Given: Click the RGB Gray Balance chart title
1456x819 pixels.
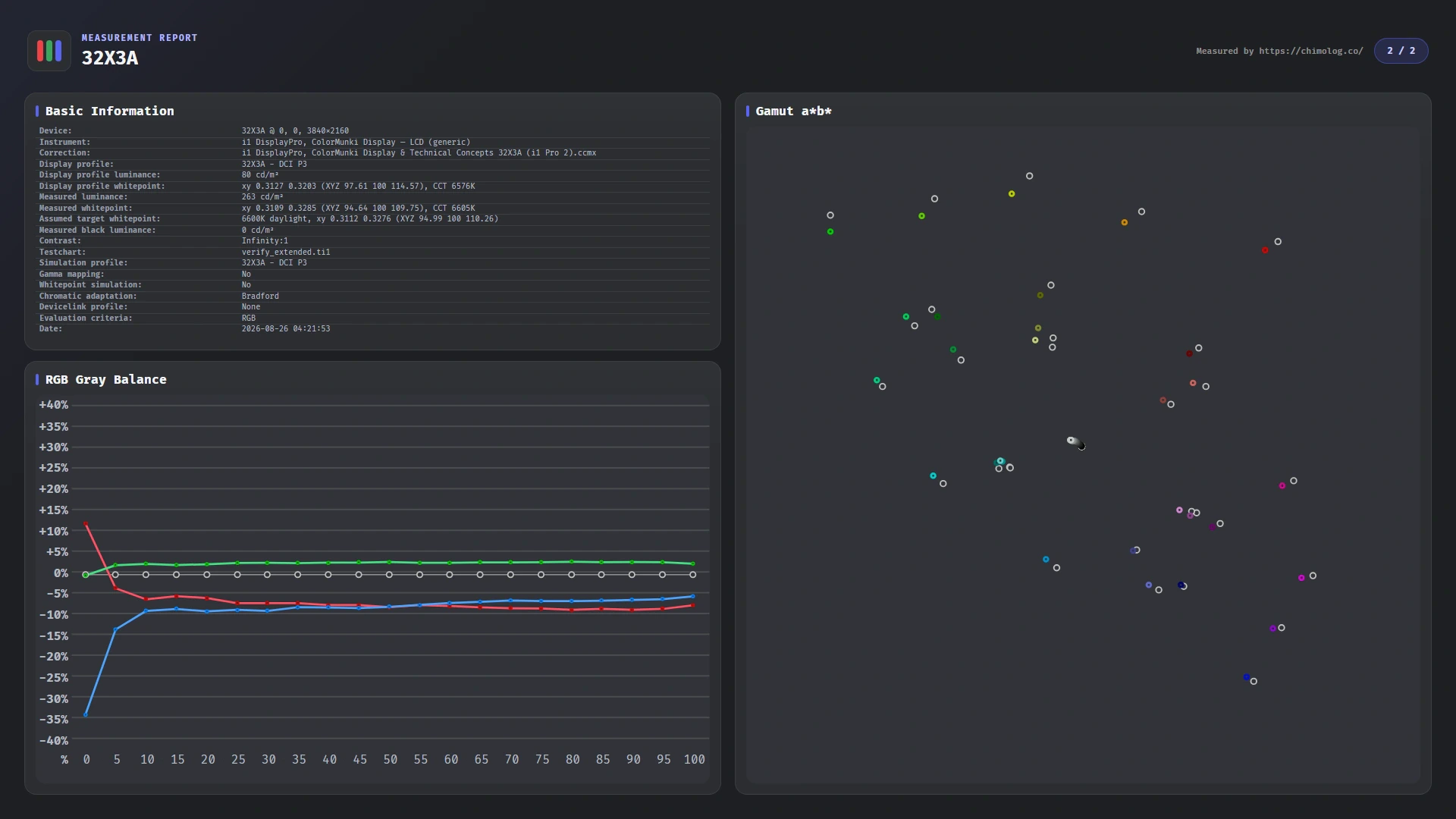Looking at the screenshot, I should 105,379.
